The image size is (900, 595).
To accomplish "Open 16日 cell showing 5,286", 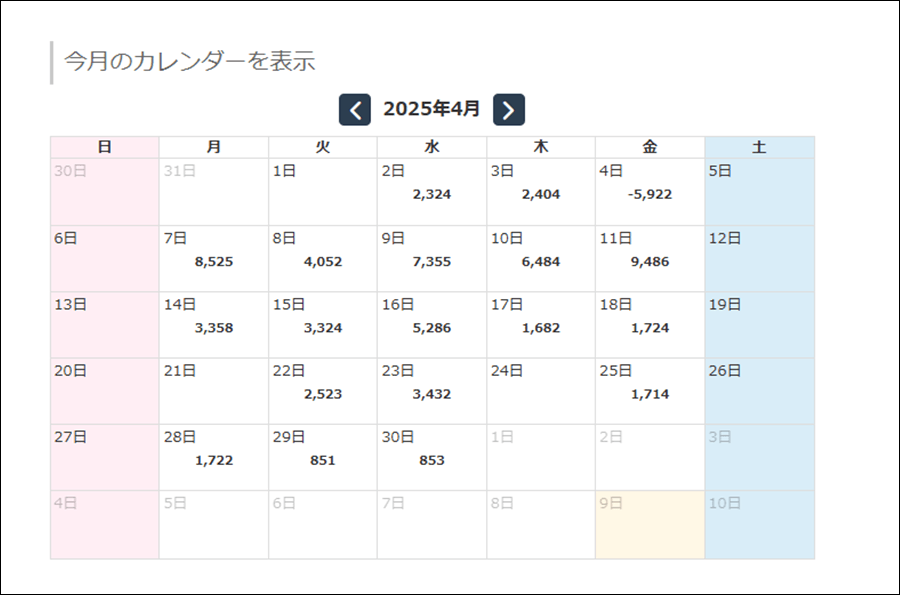I will 432,325.
